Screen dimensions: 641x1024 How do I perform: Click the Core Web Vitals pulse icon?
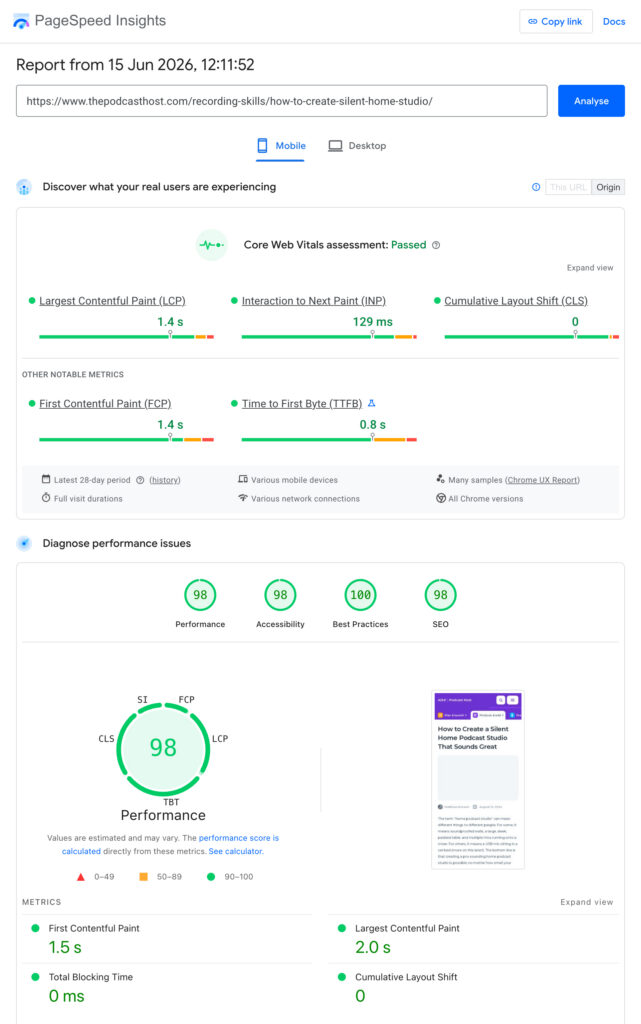tap(211, 245)
